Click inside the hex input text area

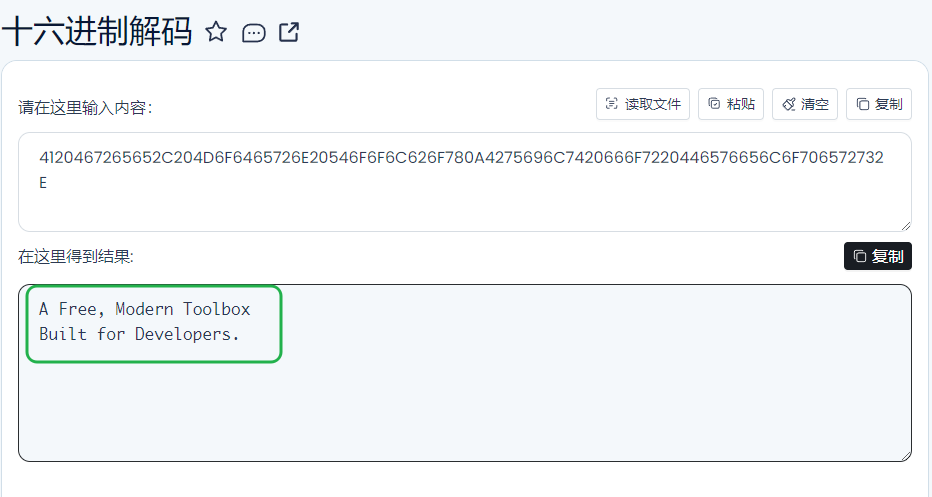465,182
